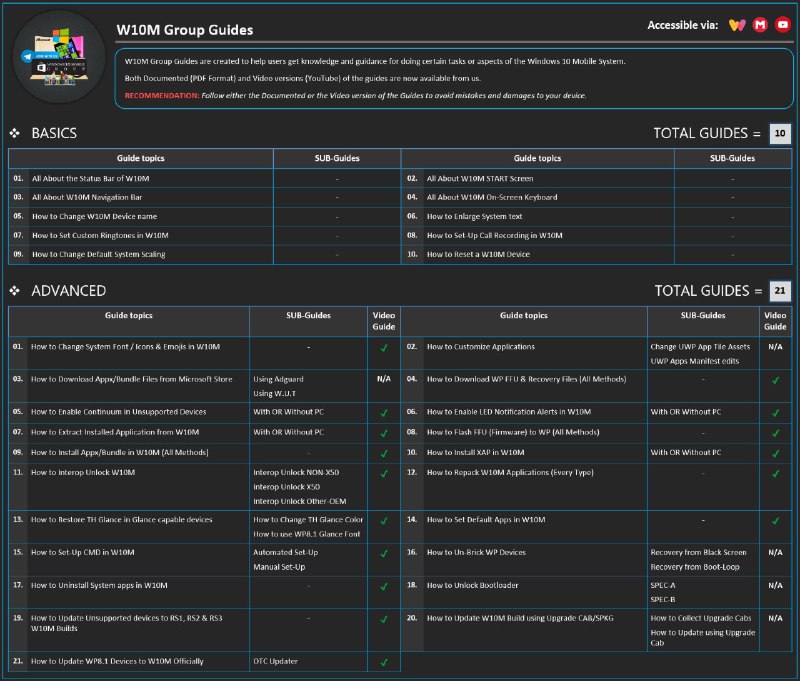Click 'Interop Unlock X50' sub-guide
Image resolution: width=800 pixels, height=681 pixels.
click(x=286, y=487)
